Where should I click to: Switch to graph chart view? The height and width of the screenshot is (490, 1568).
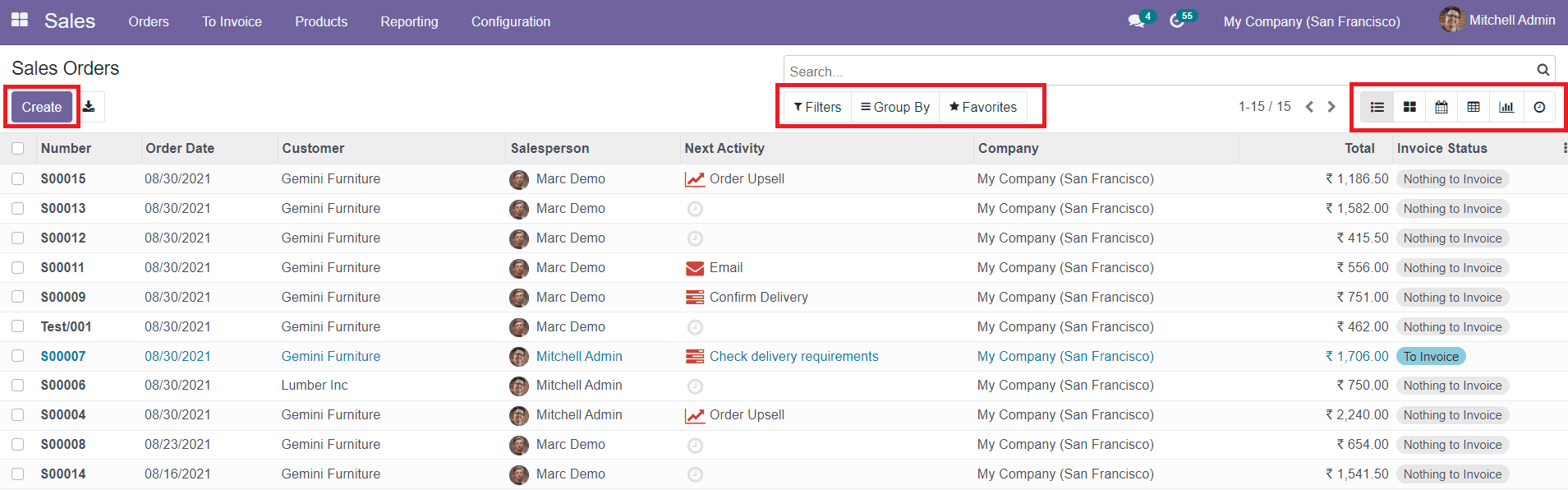(1506, 107)
